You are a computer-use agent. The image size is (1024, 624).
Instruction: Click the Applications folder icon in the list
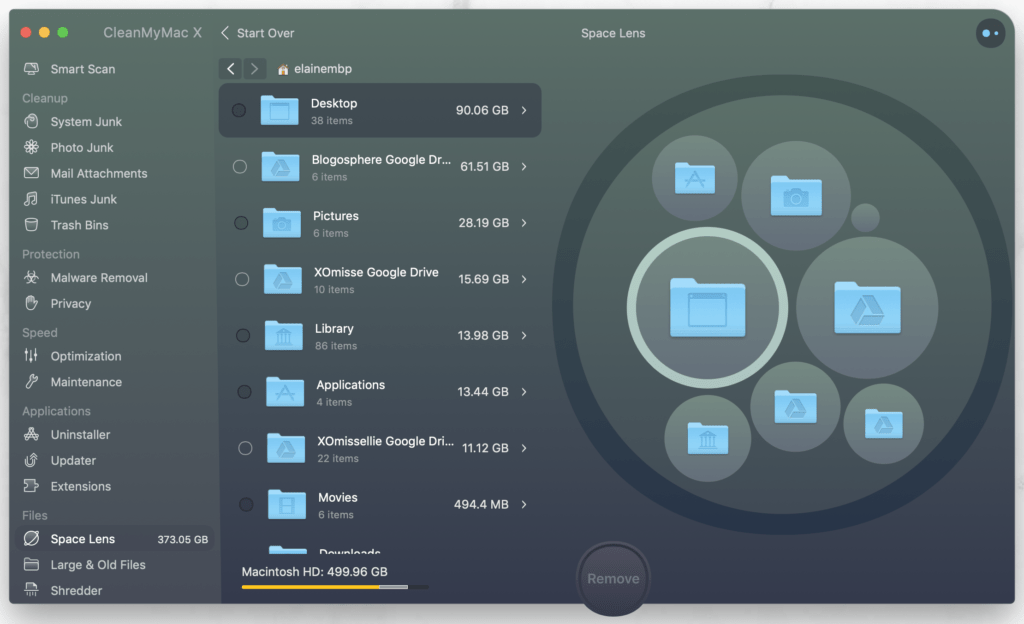click(285, 392)
